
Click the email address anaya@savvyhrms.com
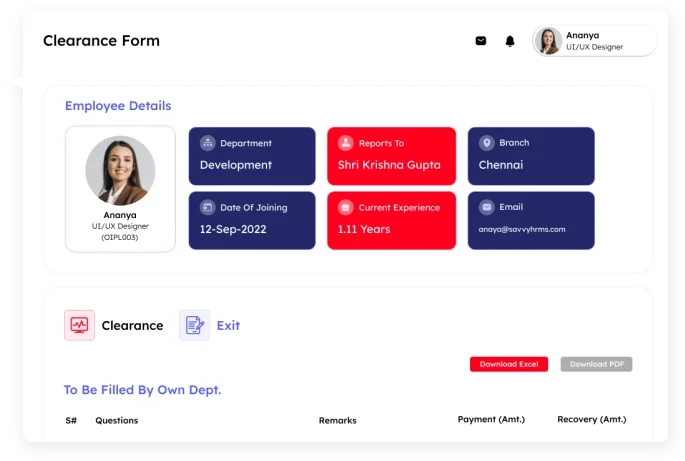pyautogui.click(x=522, y=229)
